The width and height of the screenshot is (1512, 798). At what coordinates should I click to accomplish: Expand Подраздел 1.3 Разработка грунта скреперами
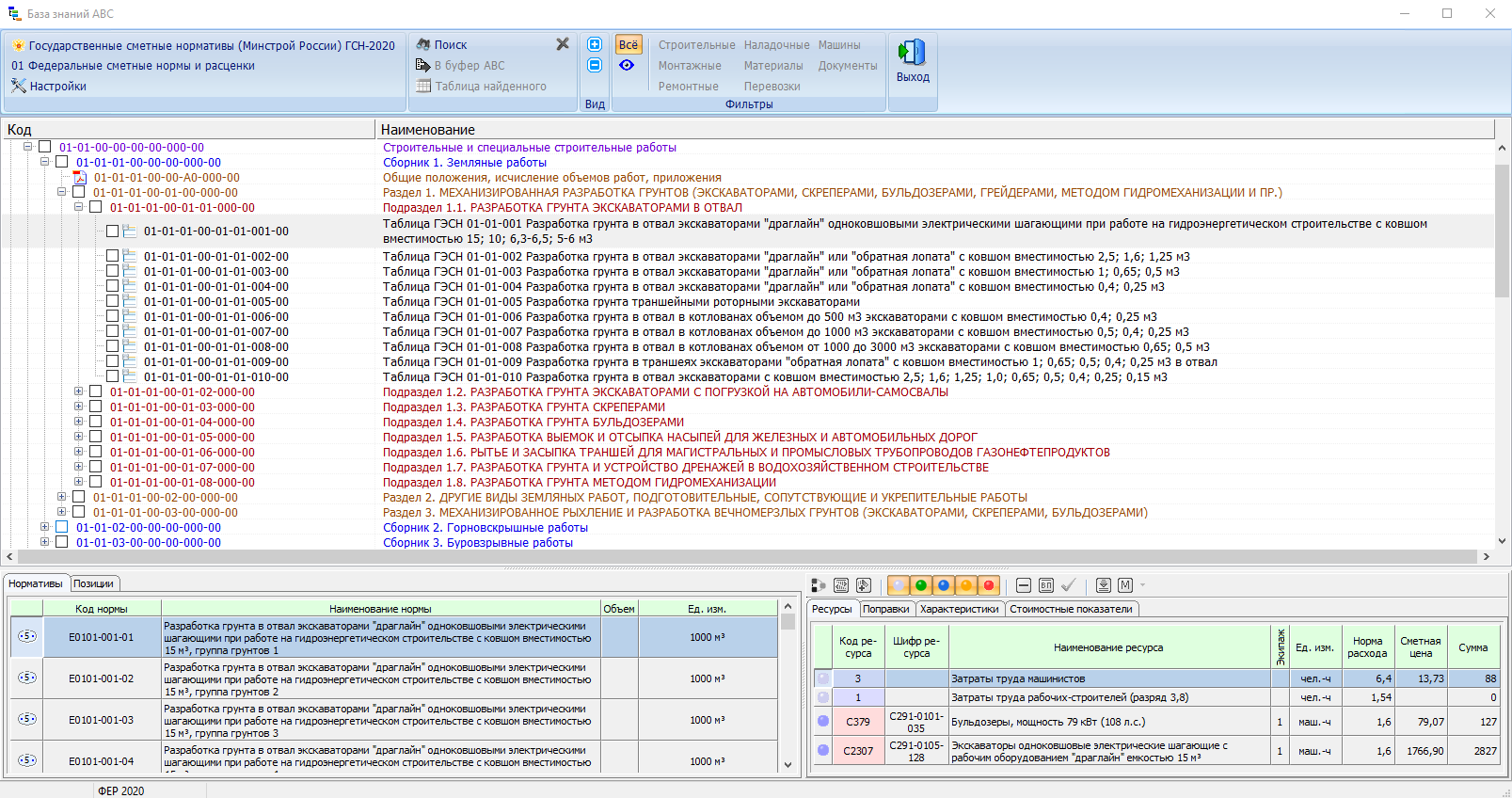(79, 407)
